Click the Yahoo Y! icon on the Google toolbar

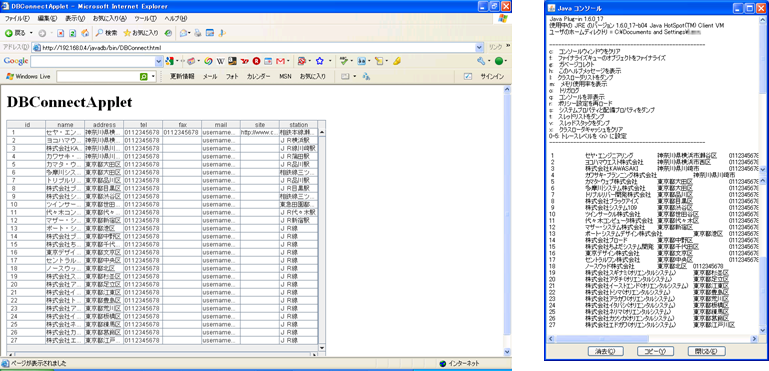245,61
